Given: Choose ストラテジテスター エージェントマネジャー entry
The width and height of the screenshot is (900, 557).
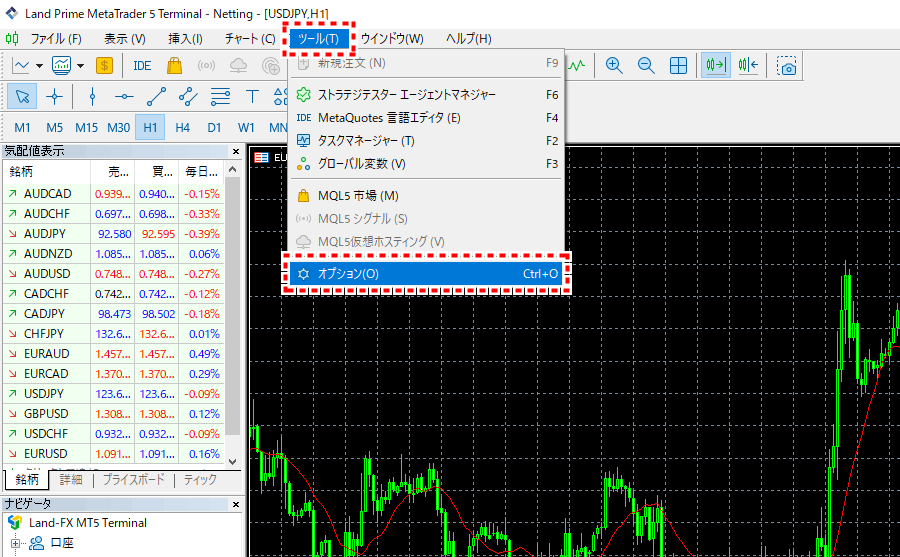Looking at the screenshot, I should point(426,95).
